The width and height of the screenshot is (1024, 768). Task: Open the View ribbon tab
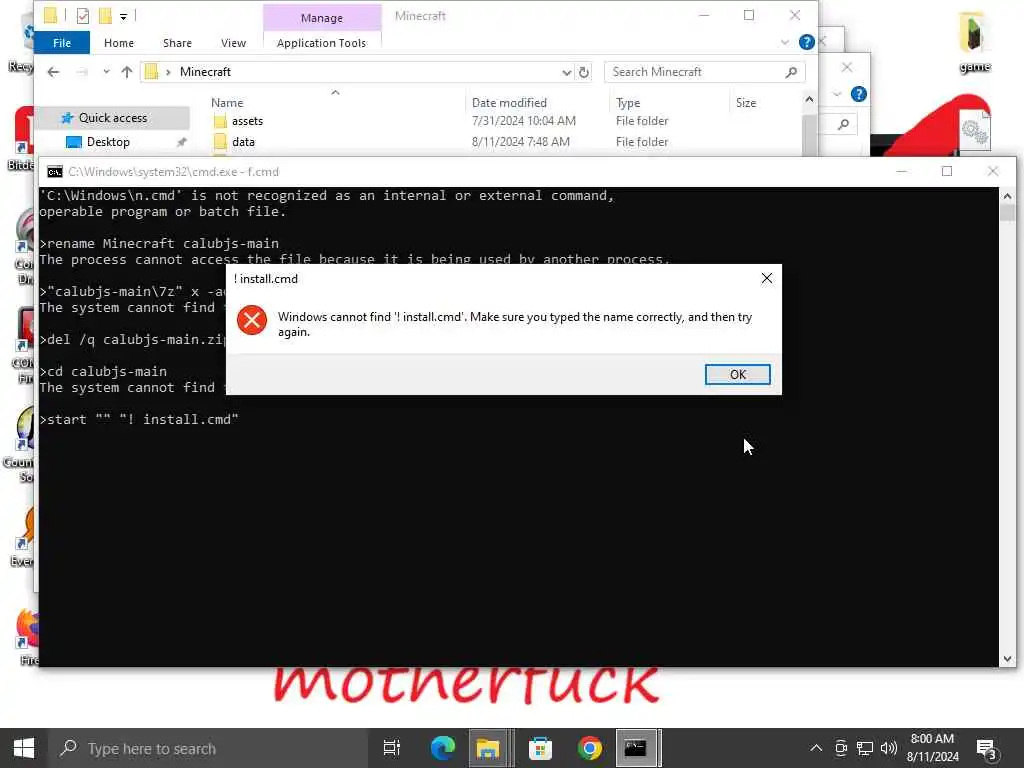tap(233, 43)
